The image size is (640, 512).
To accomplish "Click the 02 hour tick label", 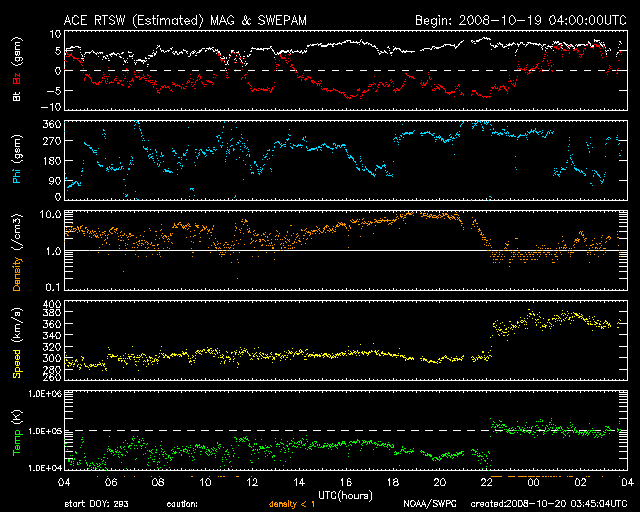I will tap(580, 483).
